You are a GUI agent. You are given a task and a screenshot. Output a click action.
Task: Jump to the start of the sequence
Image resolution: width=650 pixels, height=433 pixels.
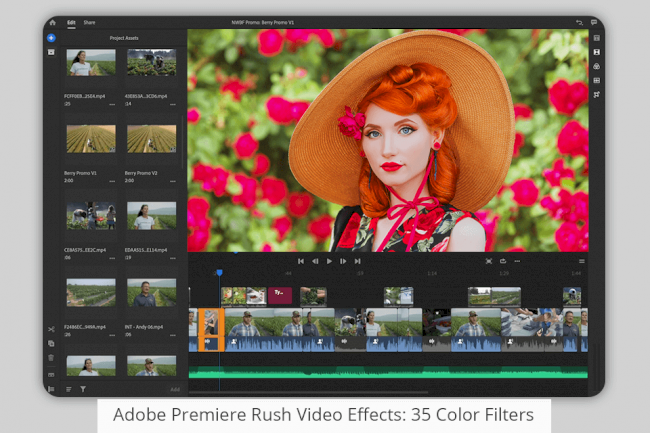[x=301, y=261]
